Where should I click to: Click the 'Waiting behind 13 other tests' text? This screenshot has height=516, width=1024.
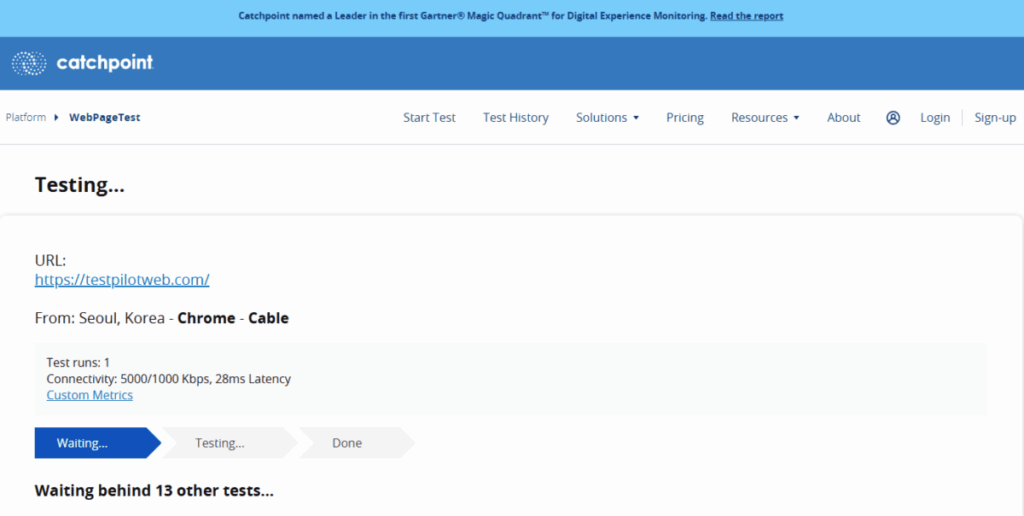click(x=154, y=491)
